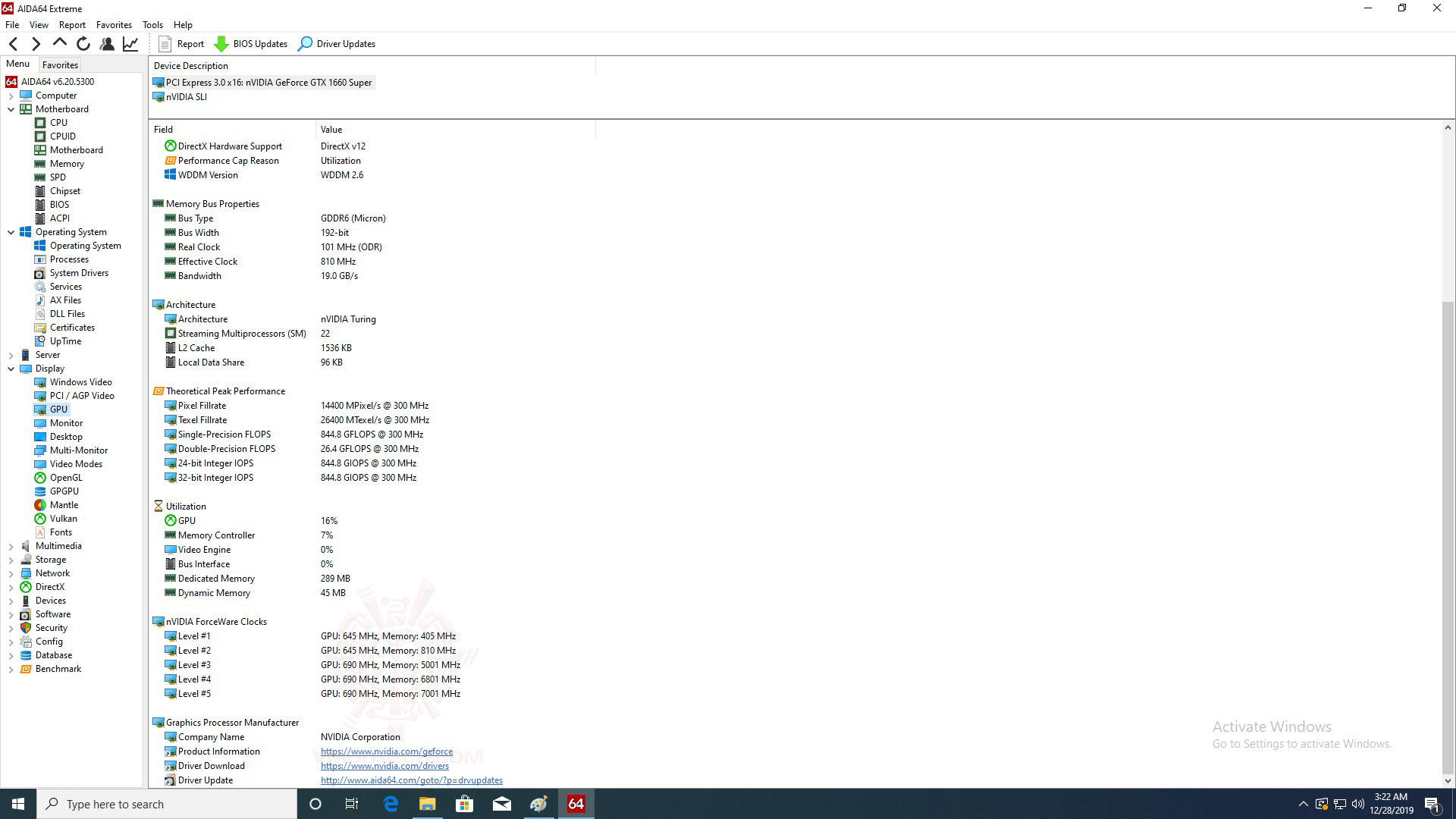Open the nvidia.com/geforce product link
The image size is (1456, 819).
point(386,752)
